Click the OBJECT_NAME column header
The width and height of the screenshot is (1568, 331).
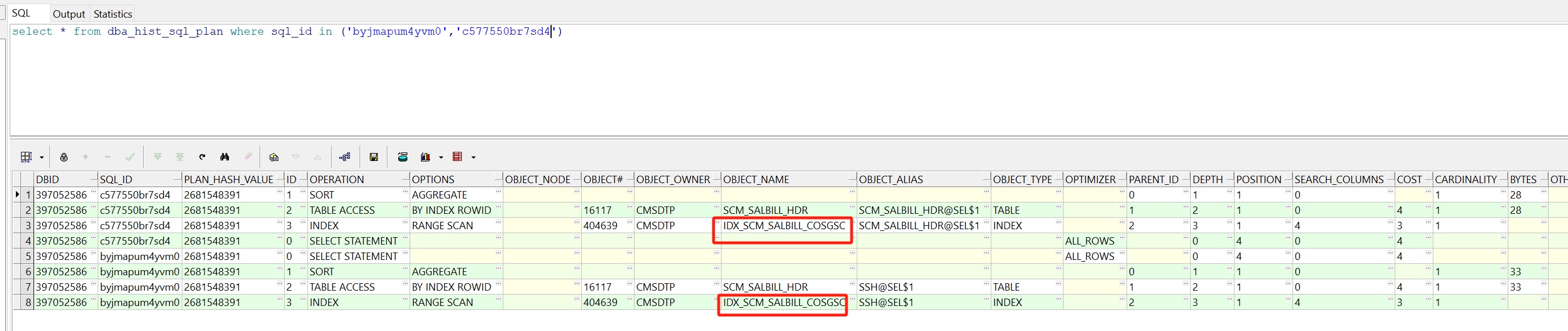(789, 179)
